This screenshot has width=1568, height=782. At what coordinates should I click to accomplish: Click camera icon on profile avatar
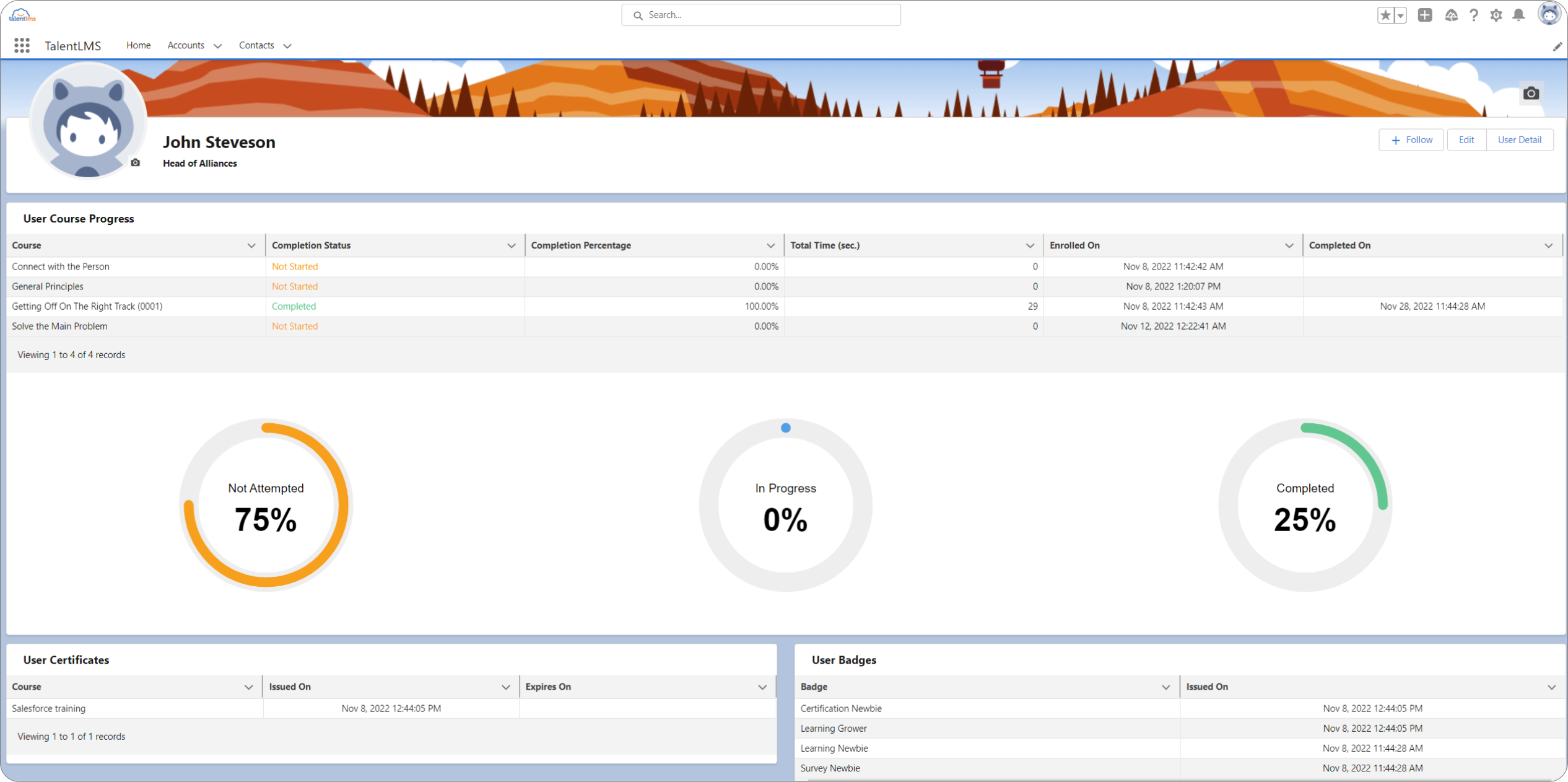click(136, 162)
